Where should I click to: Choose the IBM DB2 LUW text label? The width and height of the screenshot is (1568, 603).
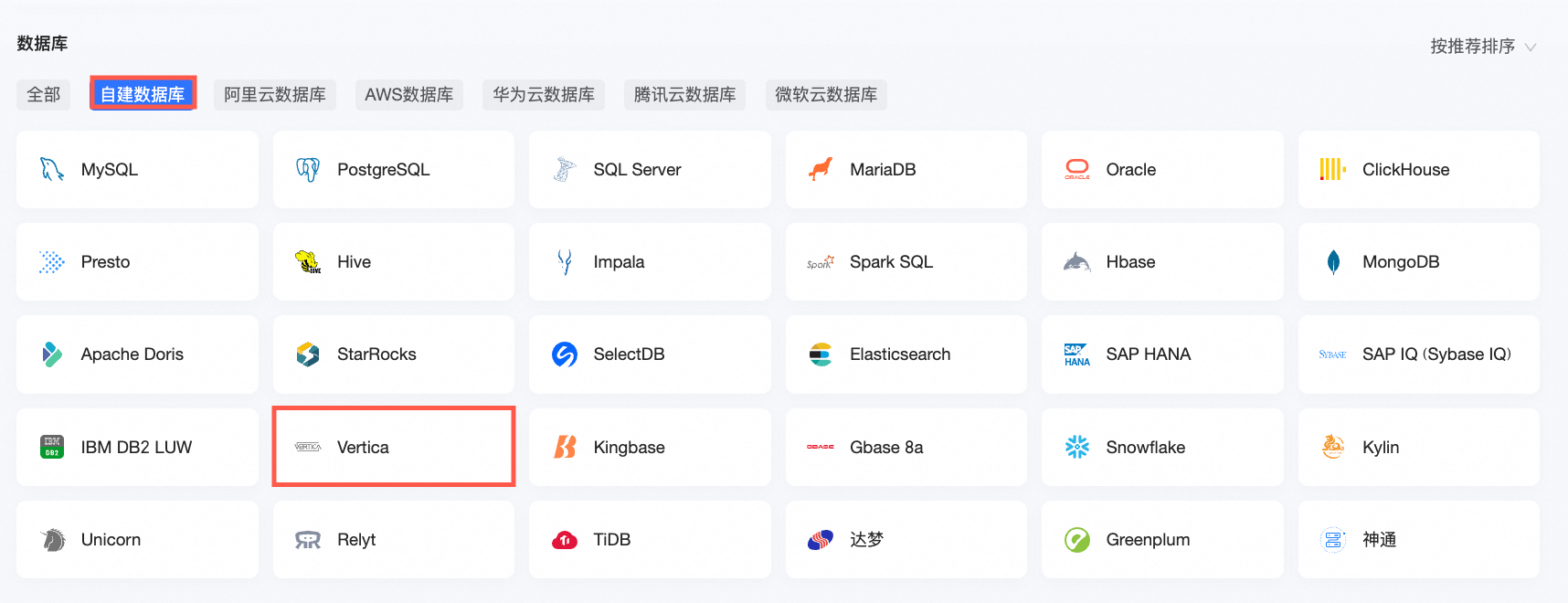136,447
